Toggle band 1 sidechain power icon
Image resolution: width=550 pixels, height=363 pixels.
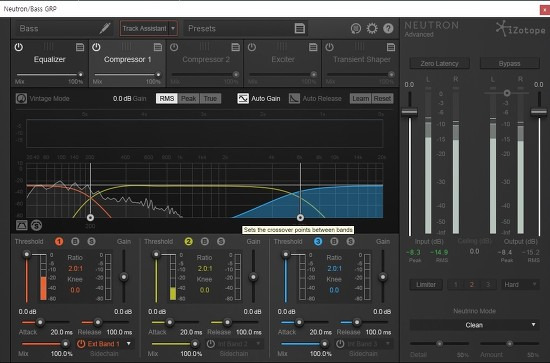(x=81, y=344)
